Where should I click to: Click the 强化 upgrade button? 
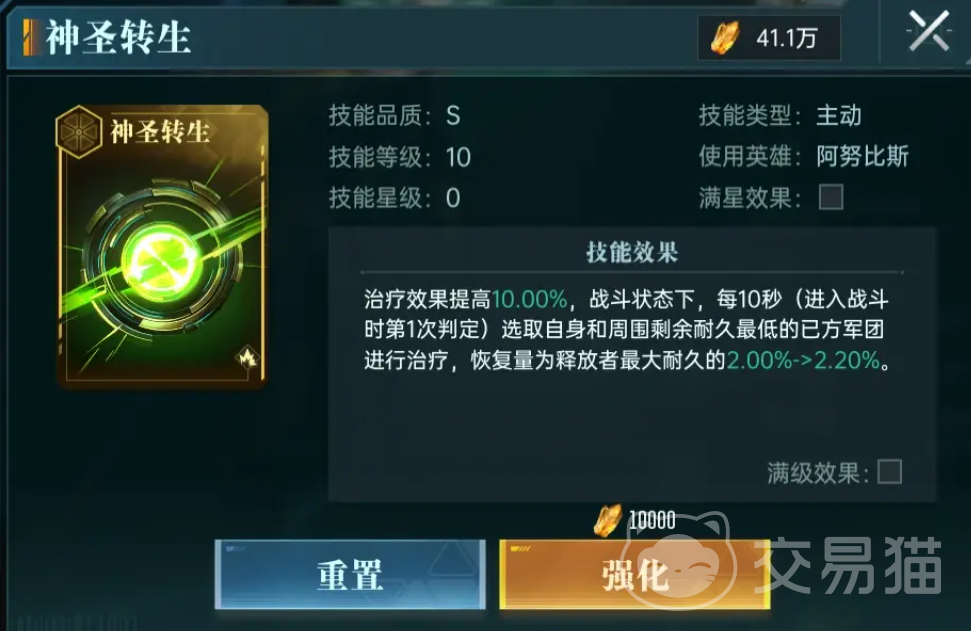click(x=635, y=575)
